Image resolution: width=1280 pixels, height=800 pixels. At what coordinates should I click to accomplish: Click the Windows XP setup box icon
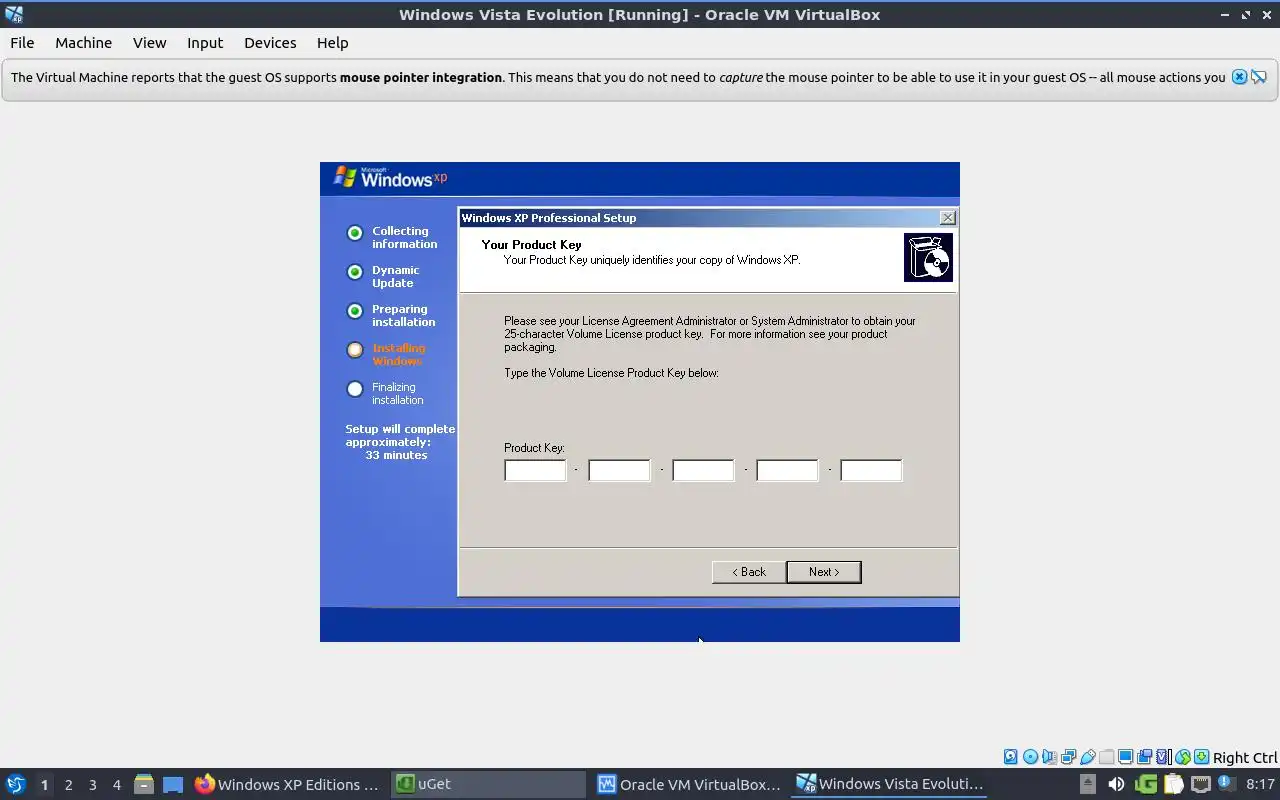click(x=928, y=257)
